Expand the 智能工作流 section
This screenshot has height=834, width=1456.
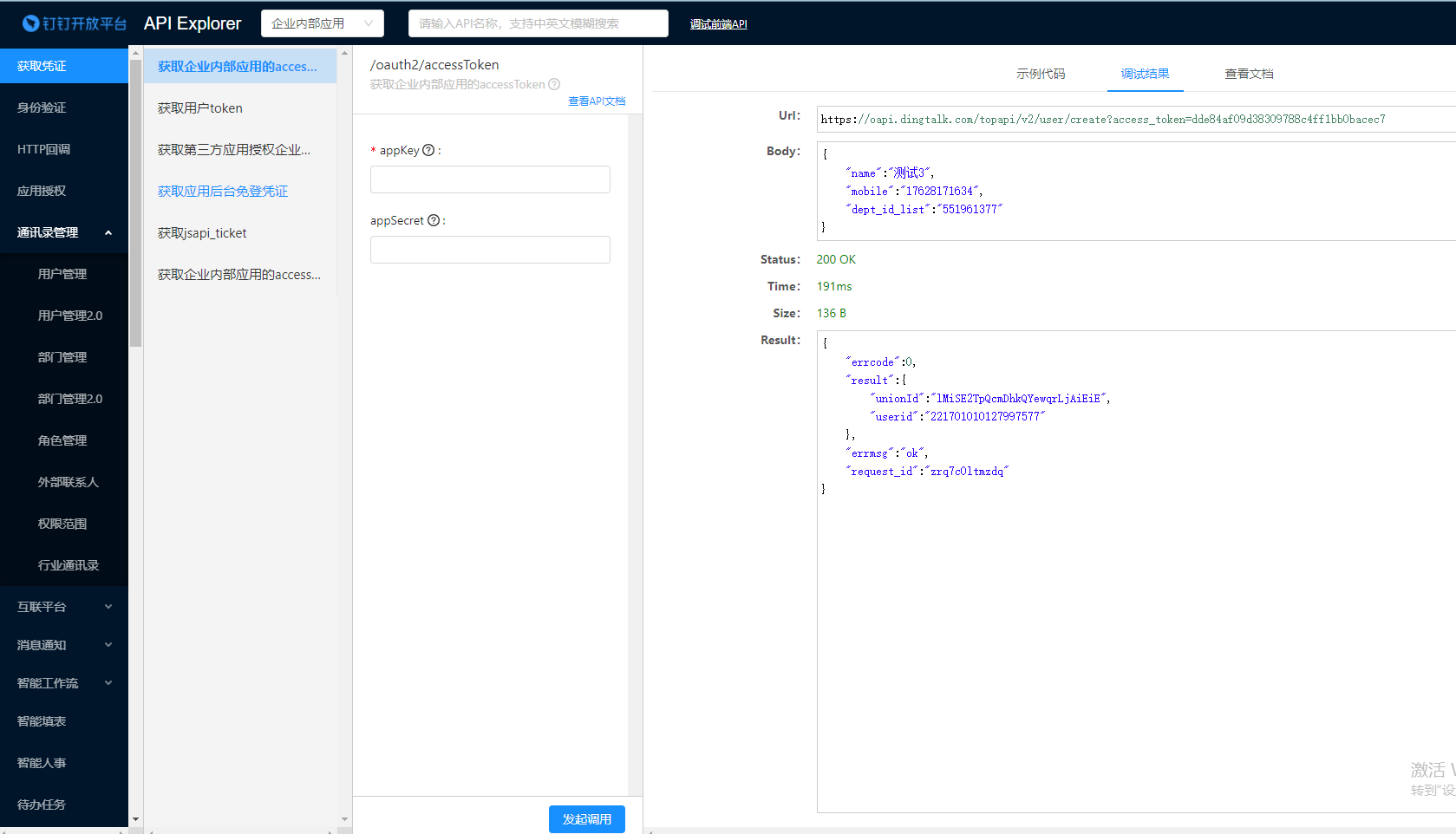[x=64, y=683]
